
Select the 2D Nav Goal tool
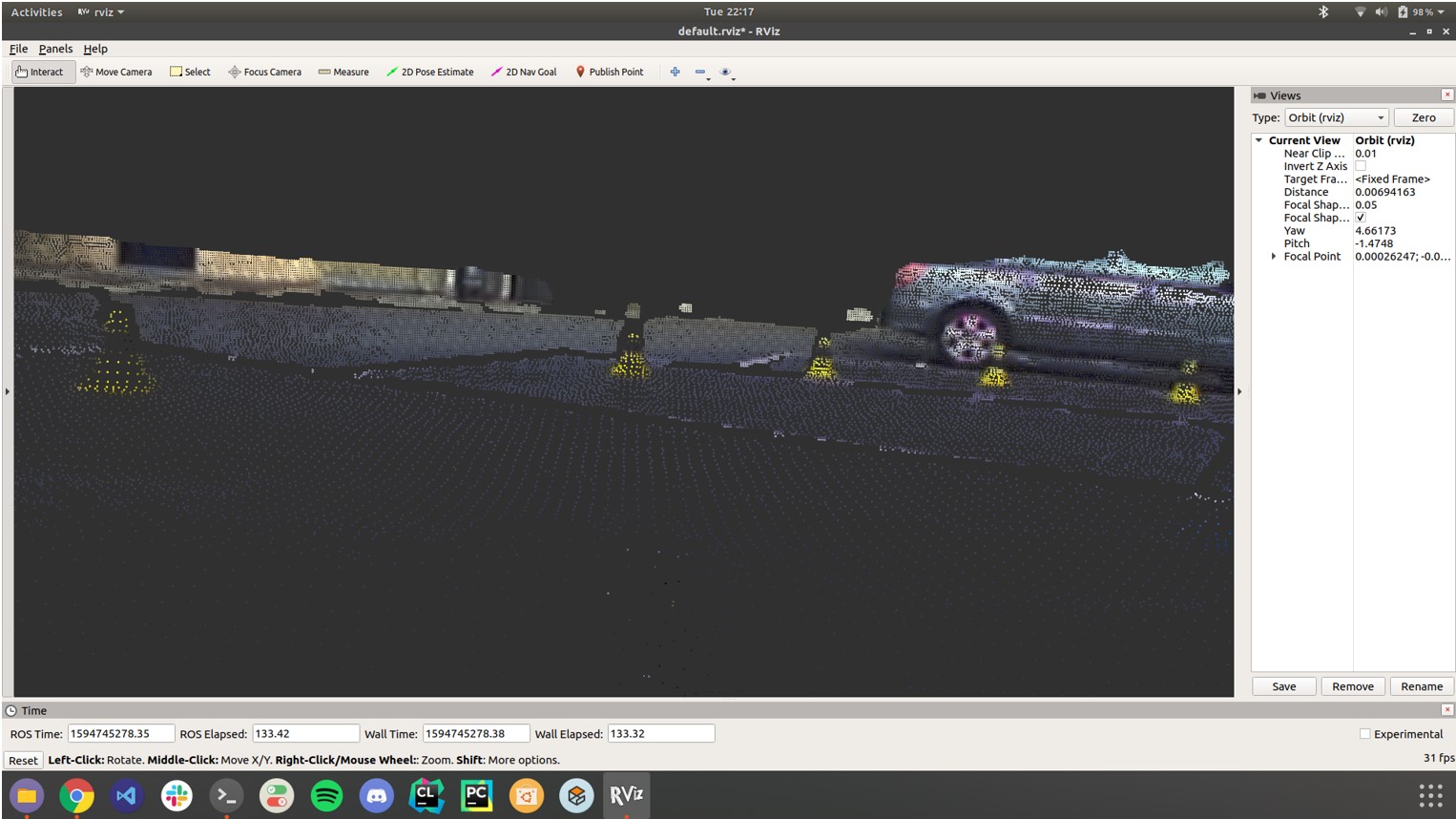point(524,72)
